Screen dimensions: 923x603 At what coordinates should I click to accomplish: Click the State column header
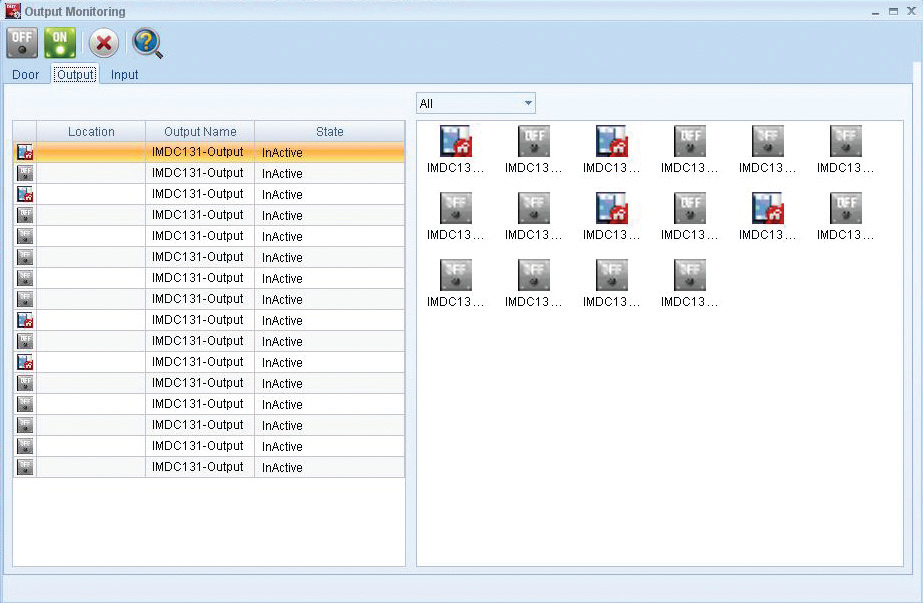coord(329,132)
